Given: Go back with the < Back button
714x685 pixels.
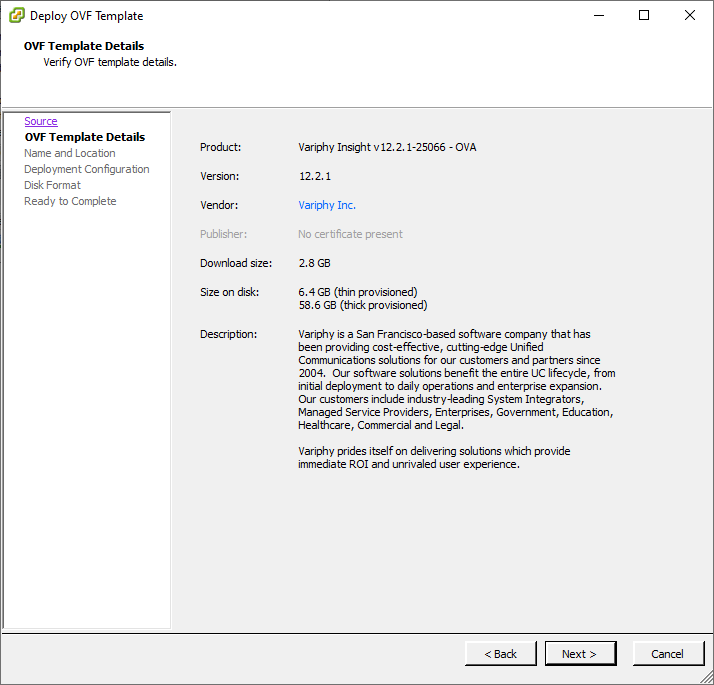Looking at the screenshot, I should (x=500, y=654).
